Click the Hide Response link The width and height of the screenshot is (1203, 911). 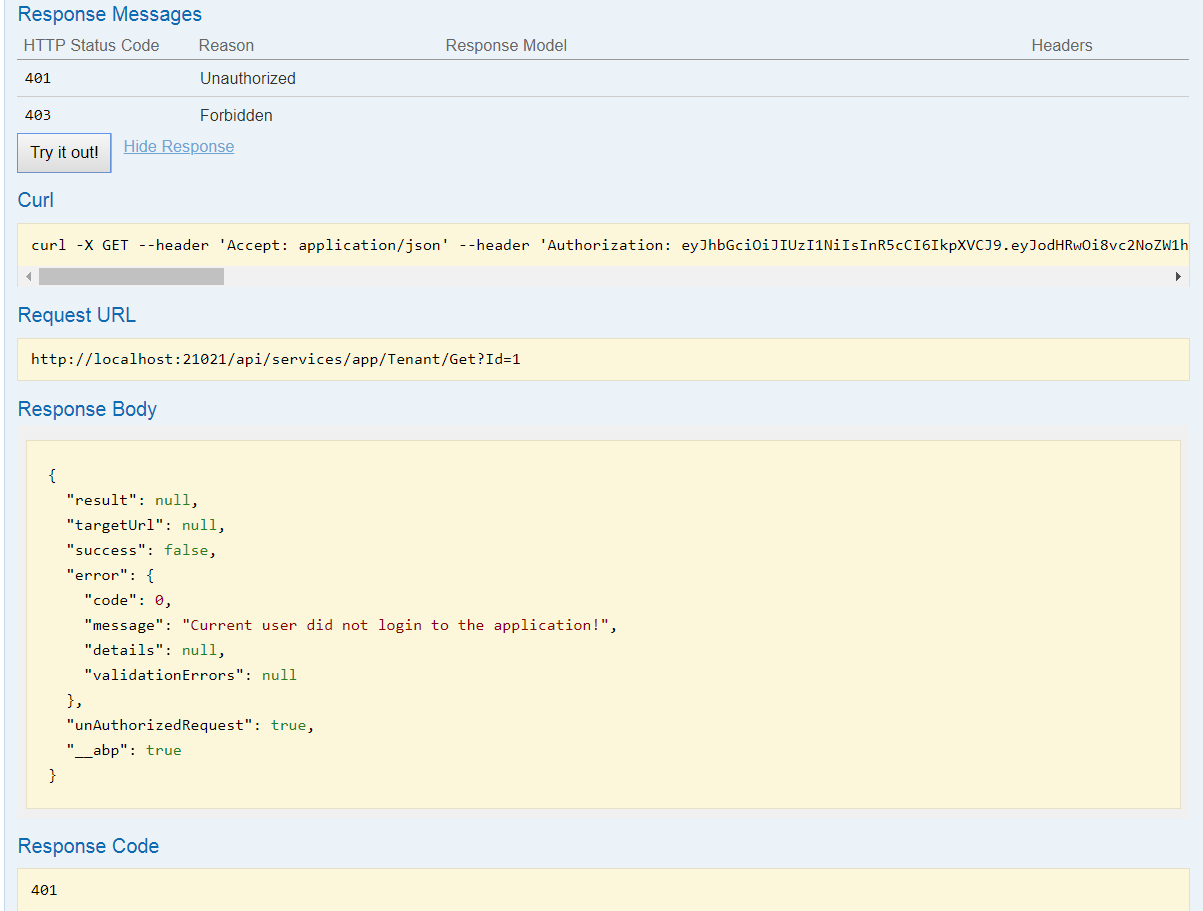[178, 146]
